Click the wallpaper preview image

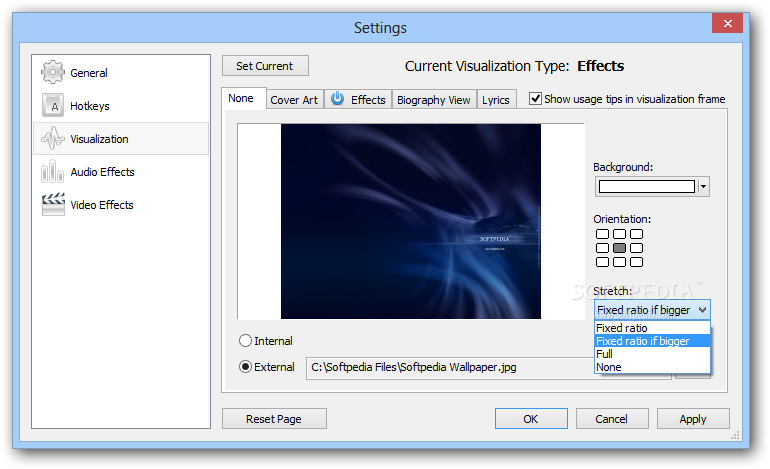pos(411,221)
